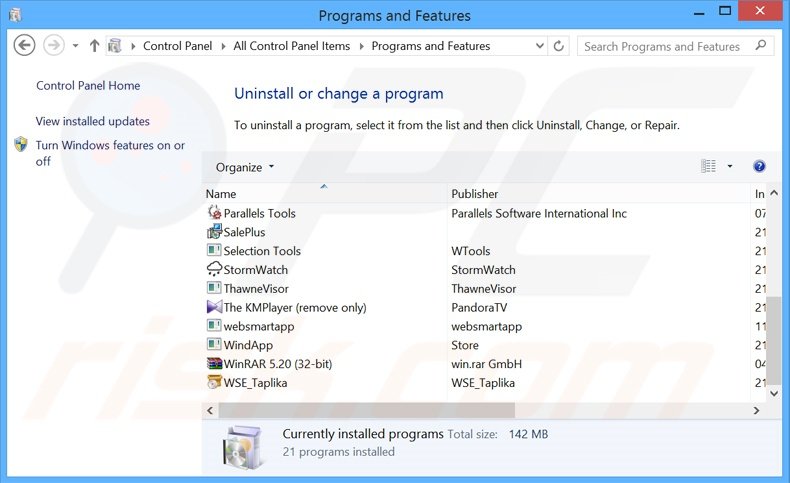Select WSE_Taplika program icon
790x483 pixels.
pyautogui.click(x=215, y=382)
